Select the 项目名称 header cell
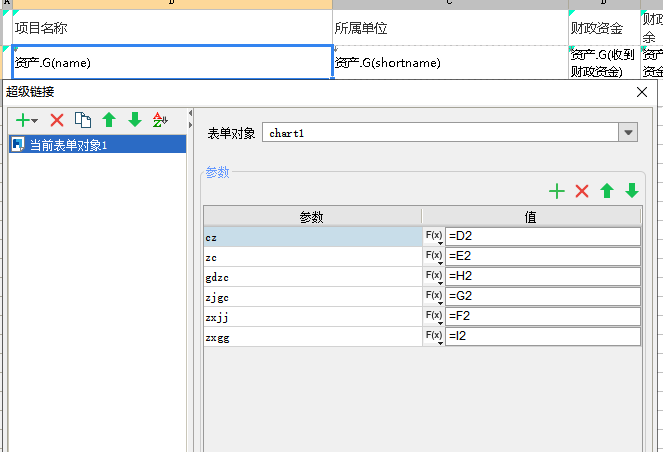The image size is (663, 452). tap(172, 28)
